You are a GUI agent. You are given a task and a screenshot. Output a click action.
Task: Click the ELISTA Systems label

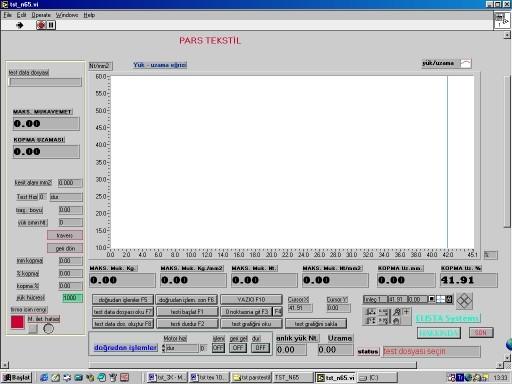(x=447, y=318)
